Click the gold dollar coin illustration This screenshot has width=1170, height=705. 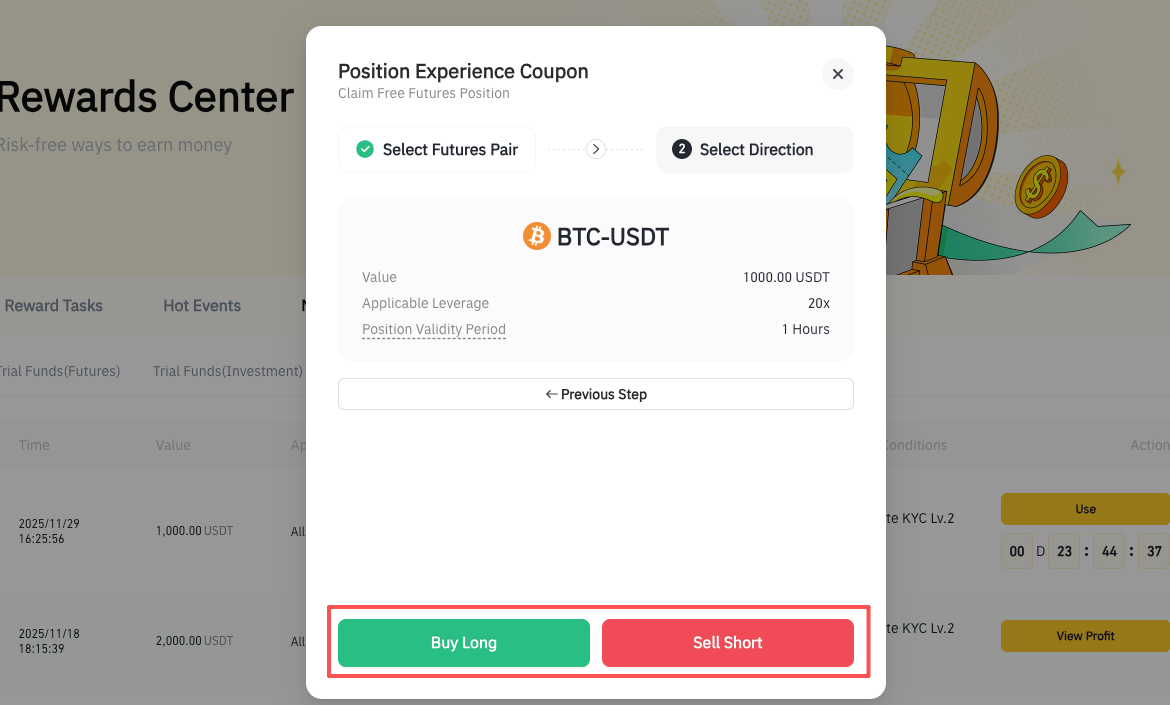click(1040, 187)
